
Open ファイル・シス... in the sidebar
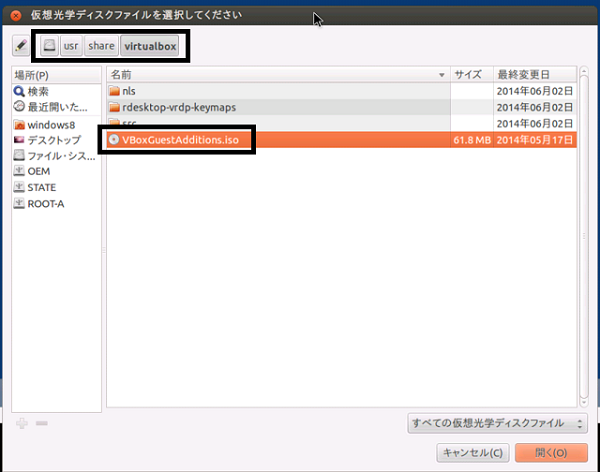56,156
